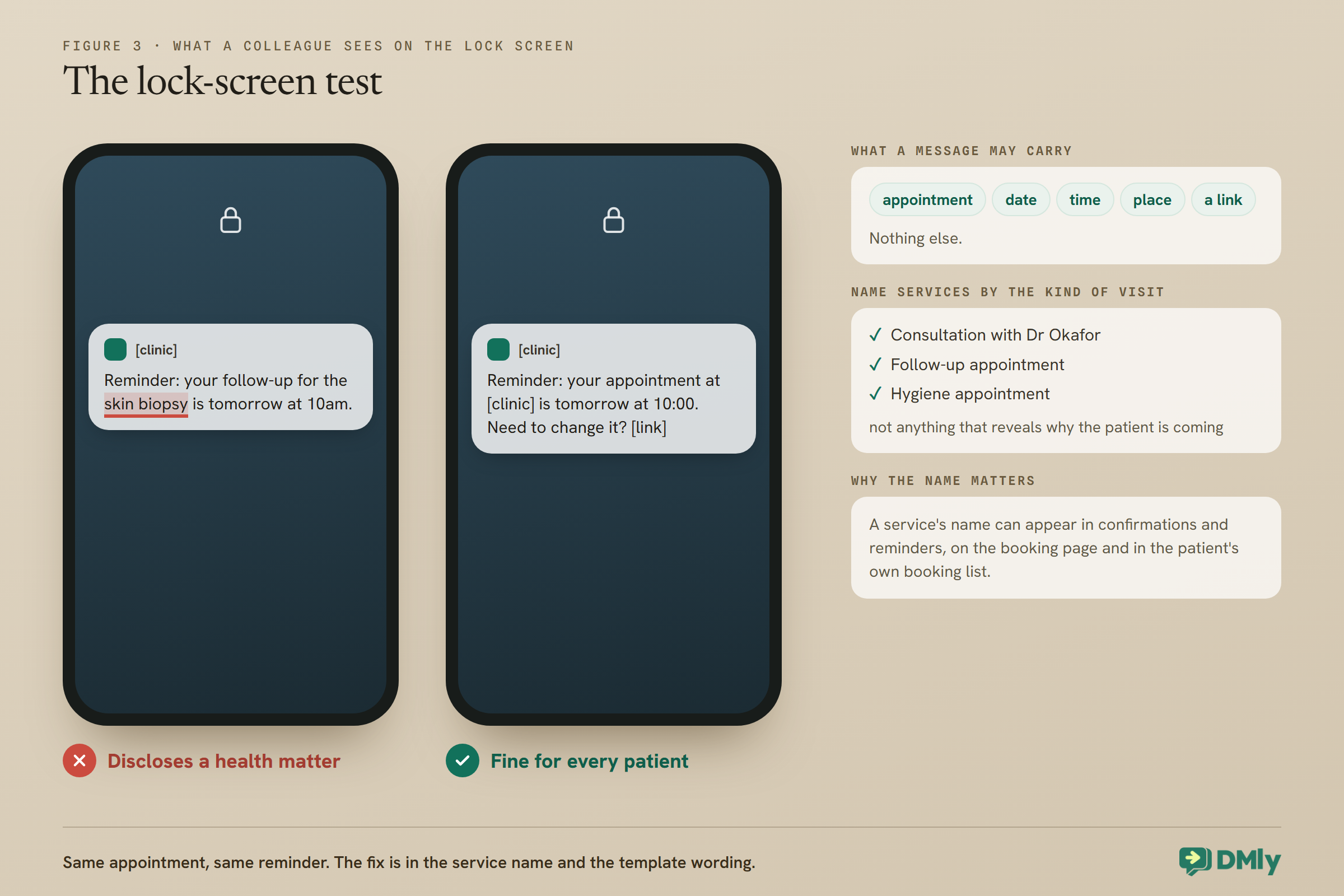This screenshot has width=1344, height=896.
Task: Click the green app icon in the right phone notification
Action: 498,349
